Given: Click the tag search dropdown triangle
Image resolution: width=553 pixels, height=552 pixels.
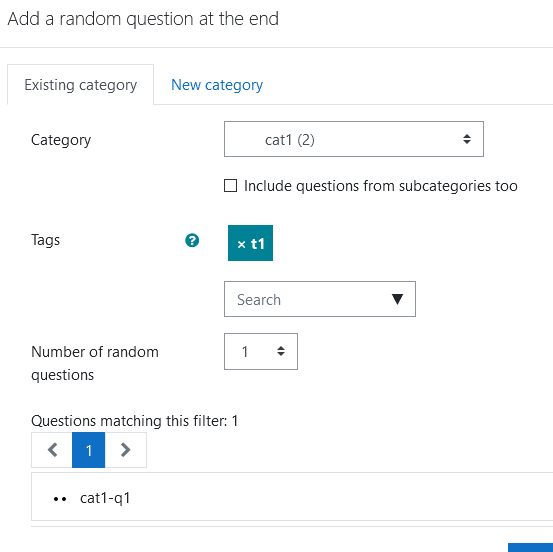Looking at the screenshot, I should [397, 299].
